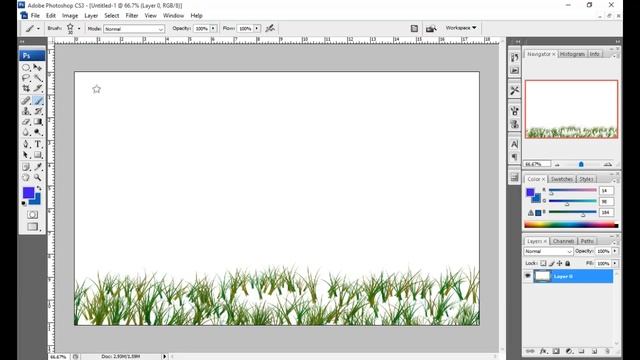Image resolution: width=640 pixels, height=360 pixels.
Task: Select the Zoom tool
Action: pyautogui.click(x=38, y=178)
